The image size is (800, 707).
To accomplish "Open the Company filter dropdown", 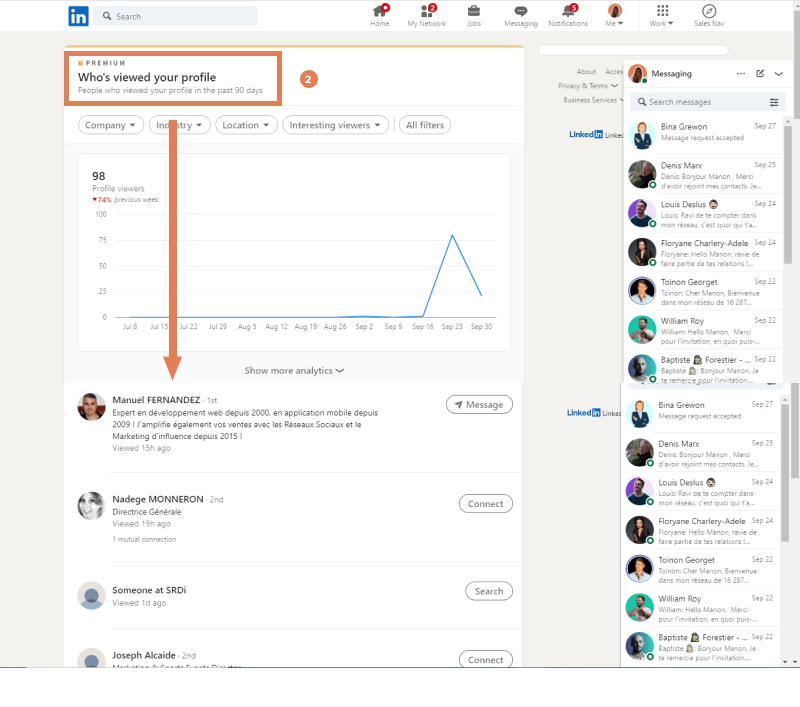I will click(x=110, y=125).
